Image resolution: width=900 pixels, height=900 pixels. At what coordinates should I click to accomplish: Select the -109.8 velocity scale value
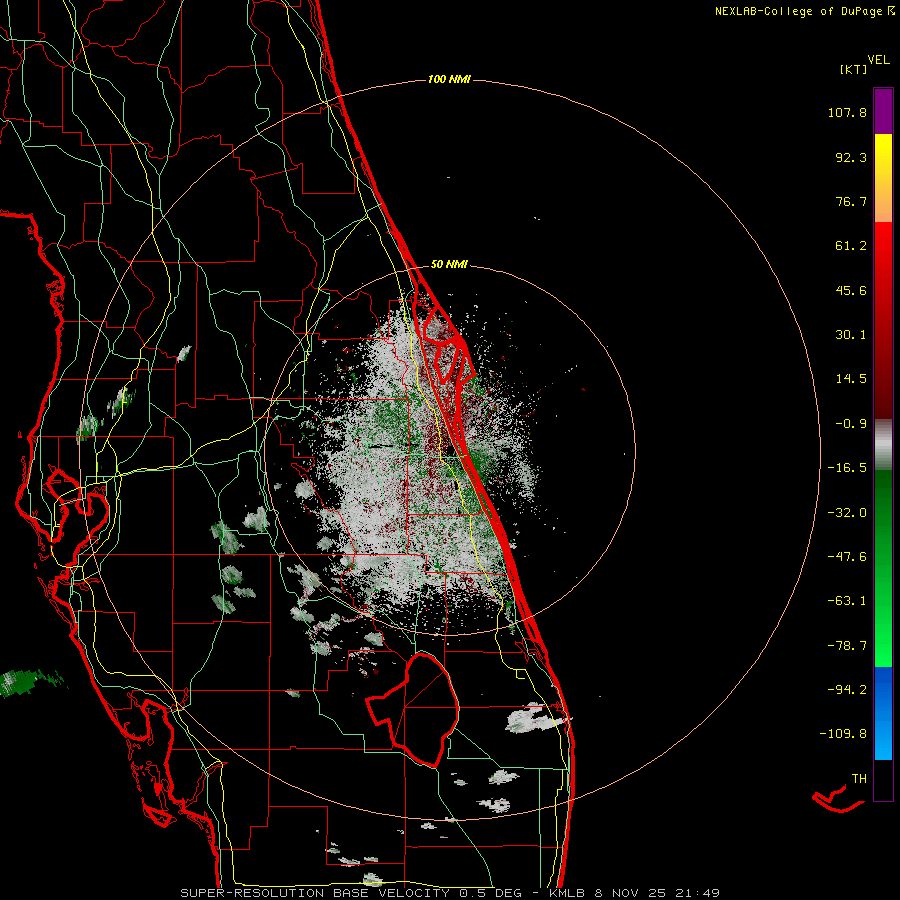pos(843,734)
